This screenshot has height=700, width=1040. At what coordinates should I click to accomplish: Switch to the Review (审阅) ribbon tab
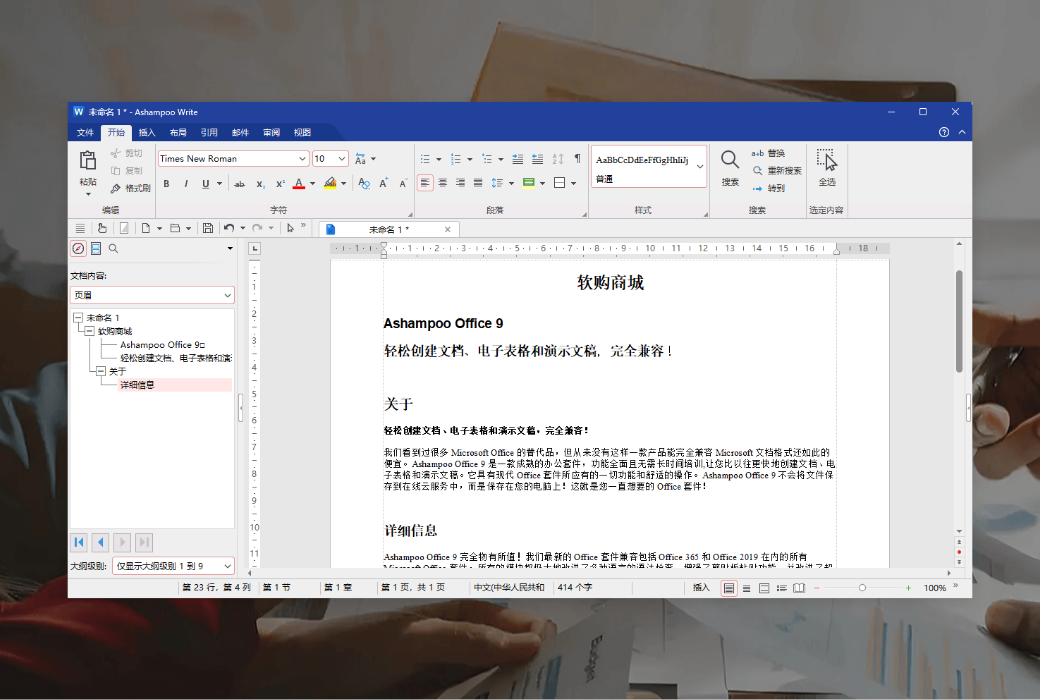[271, 133]
